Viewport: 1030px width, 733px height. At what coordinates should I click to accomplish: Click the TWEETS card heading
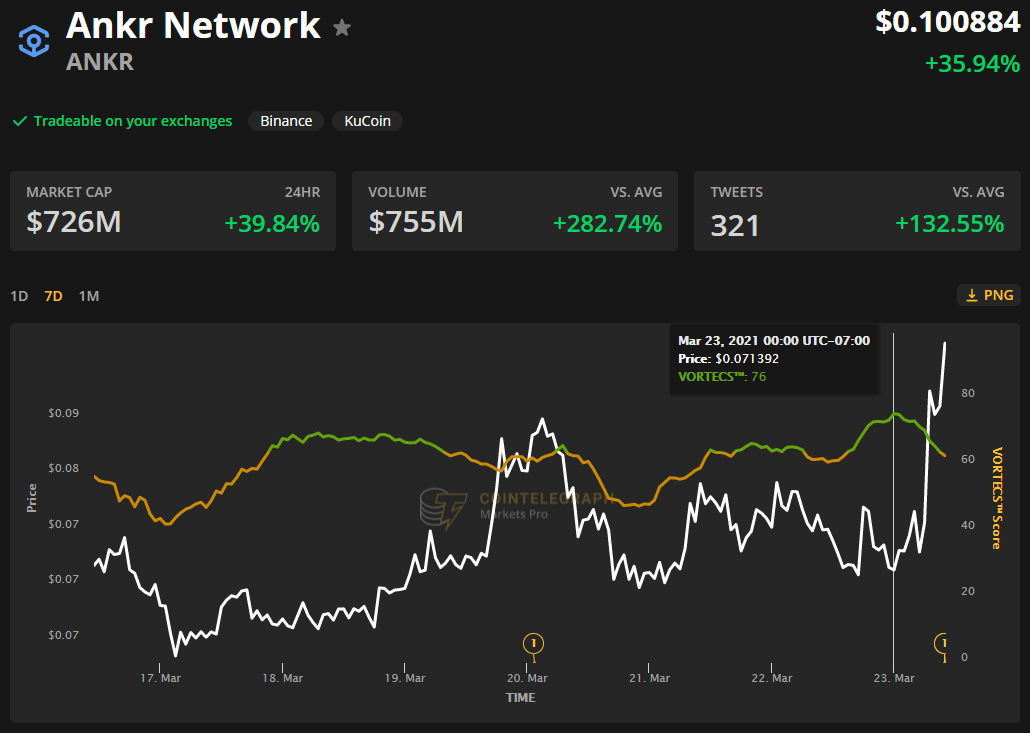click(736, 192)
